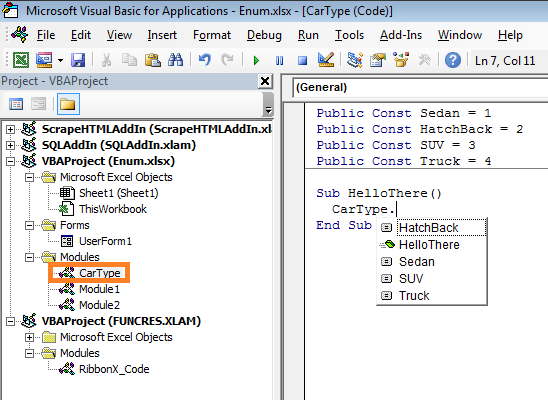Click the Find binoculars icon
This screenshot has width=548, height=400.
point(175,60)
